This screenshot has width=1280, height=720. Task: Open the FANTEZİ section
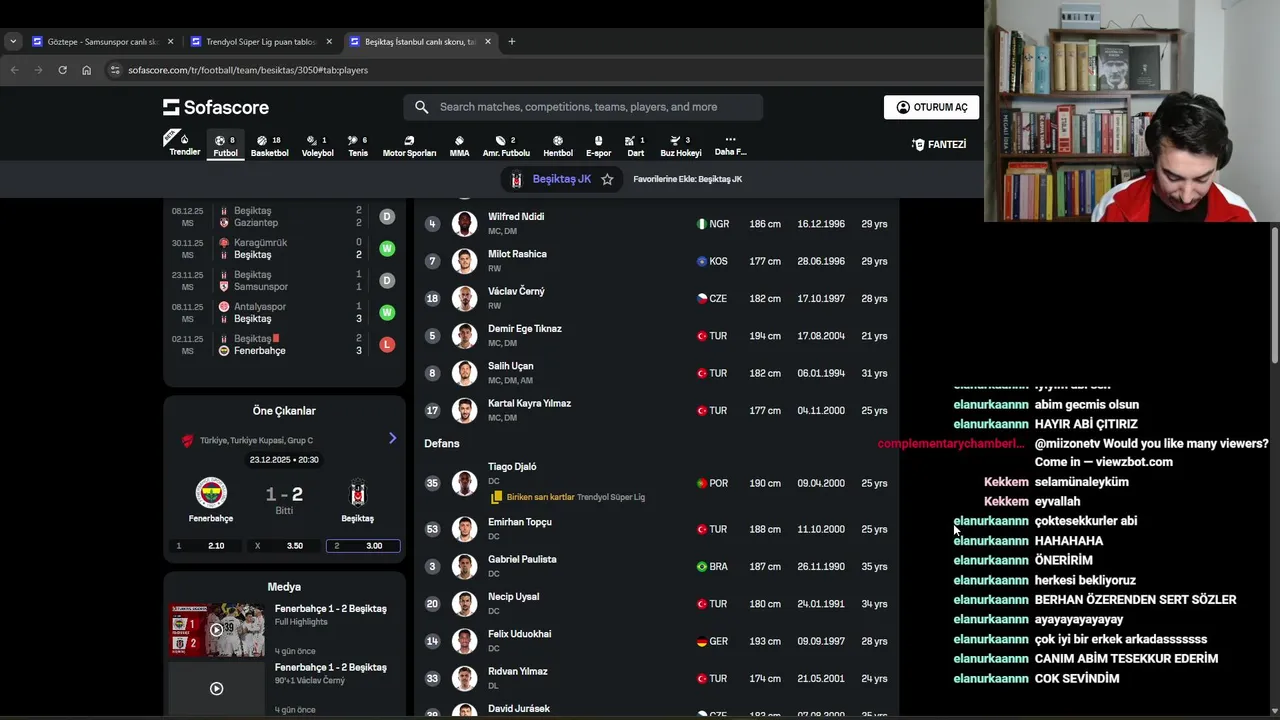coord(939,144)
